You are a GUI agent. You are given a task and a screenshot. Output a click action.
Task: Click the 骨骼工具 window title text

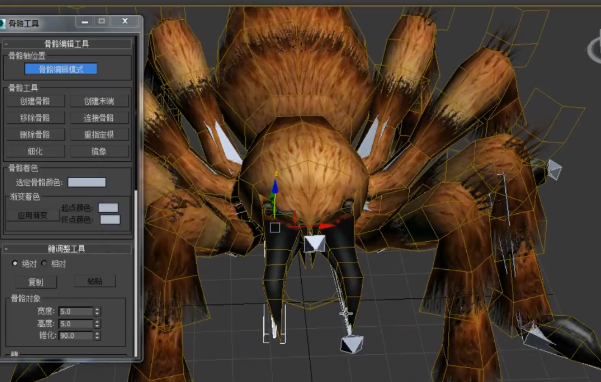pyautogui.click(x=24, y=24)
